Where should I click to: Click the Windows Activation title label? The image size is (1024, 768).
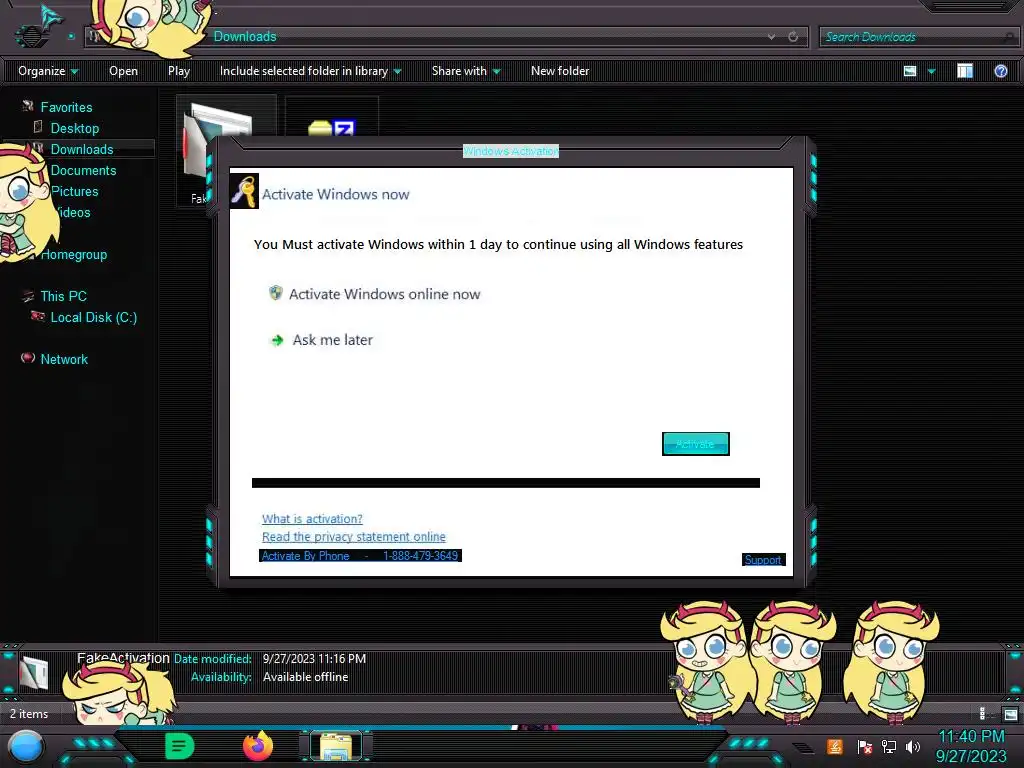(x=511, y=152)
